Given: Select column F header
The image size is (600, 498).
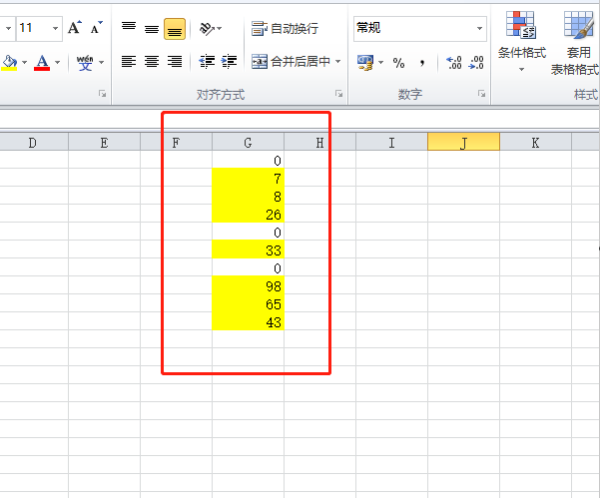Looking at the screenshot, I should 176,143.
